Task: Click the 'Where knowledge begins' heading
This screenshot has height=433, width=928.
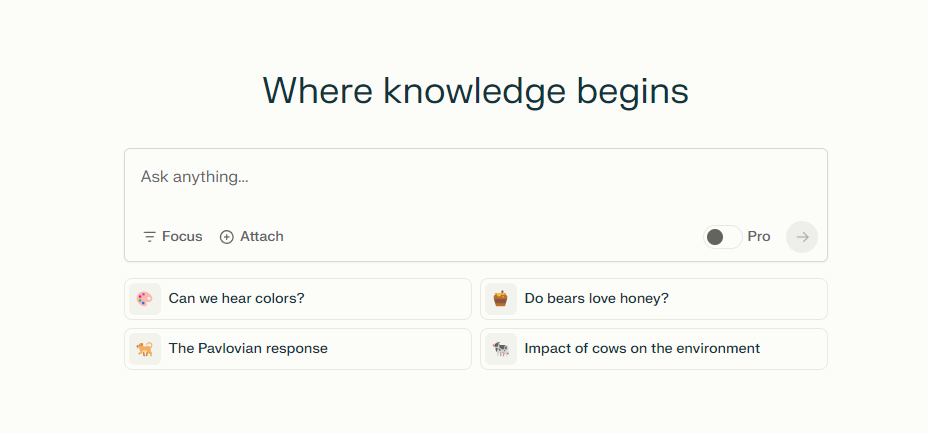Action: tap(476, 91)
